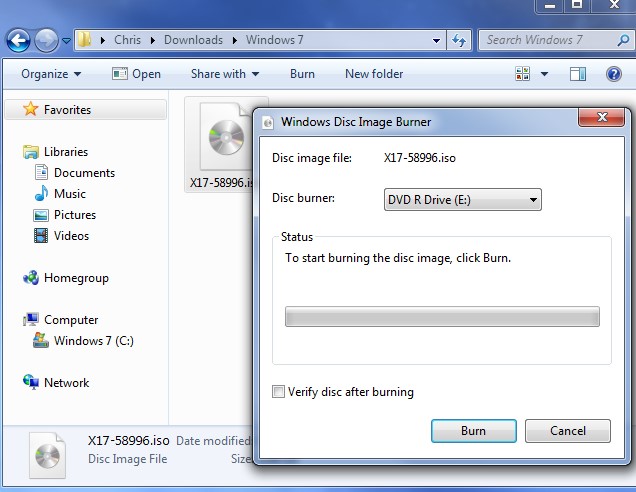Select Windows 7 in the address breadcrumb
The height and width of the screenshot is (492, 636).
(275, 40)
